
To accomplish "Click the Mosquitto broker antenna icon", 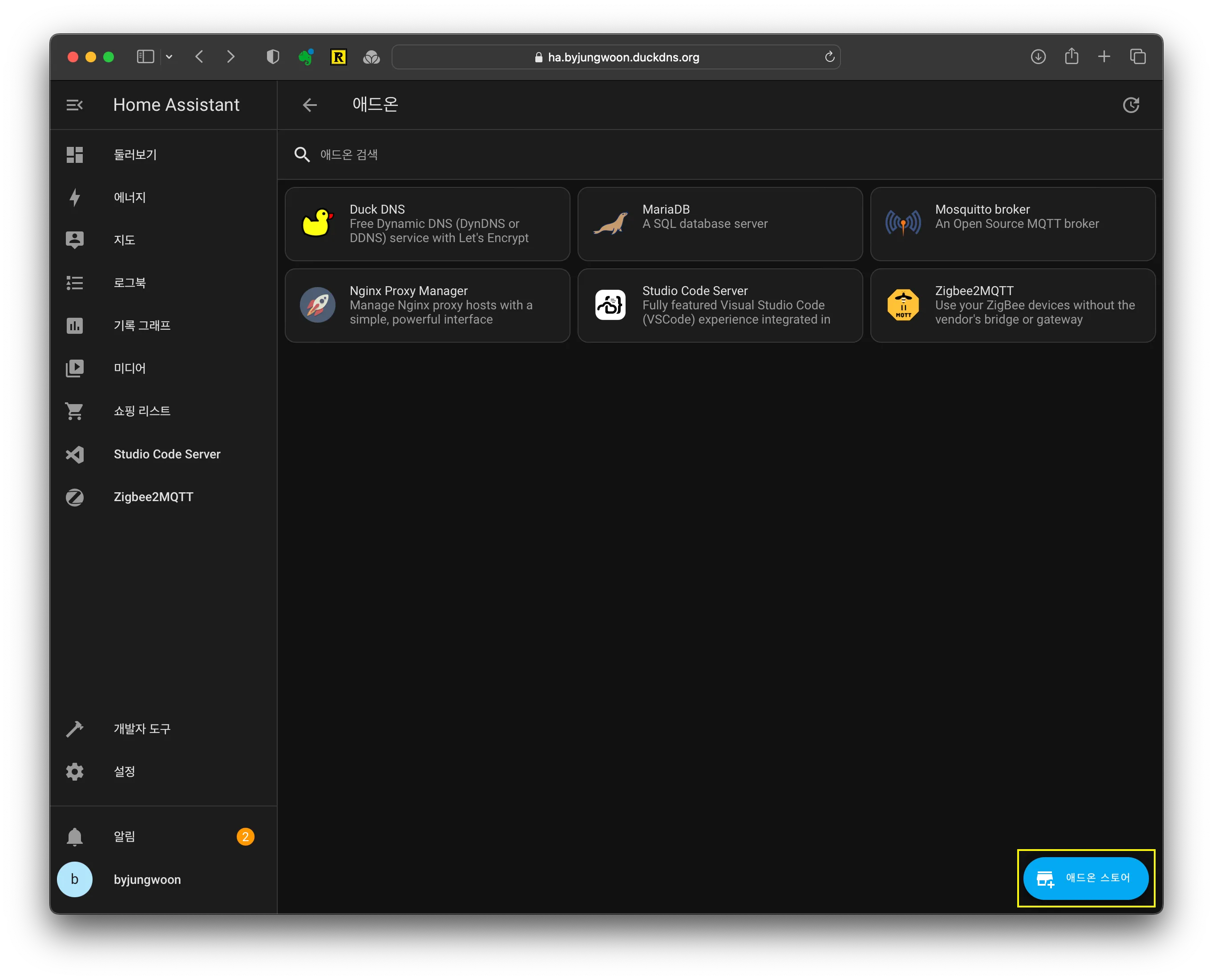I will point(903,223).
